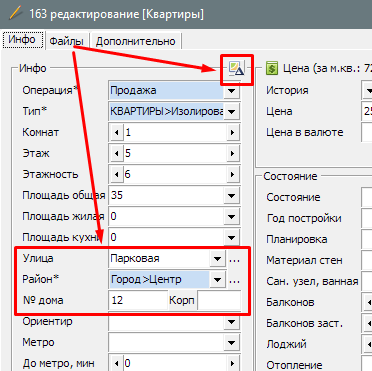Open the Метро dropdown
372x371 pixels.
(x=231, y=343)
